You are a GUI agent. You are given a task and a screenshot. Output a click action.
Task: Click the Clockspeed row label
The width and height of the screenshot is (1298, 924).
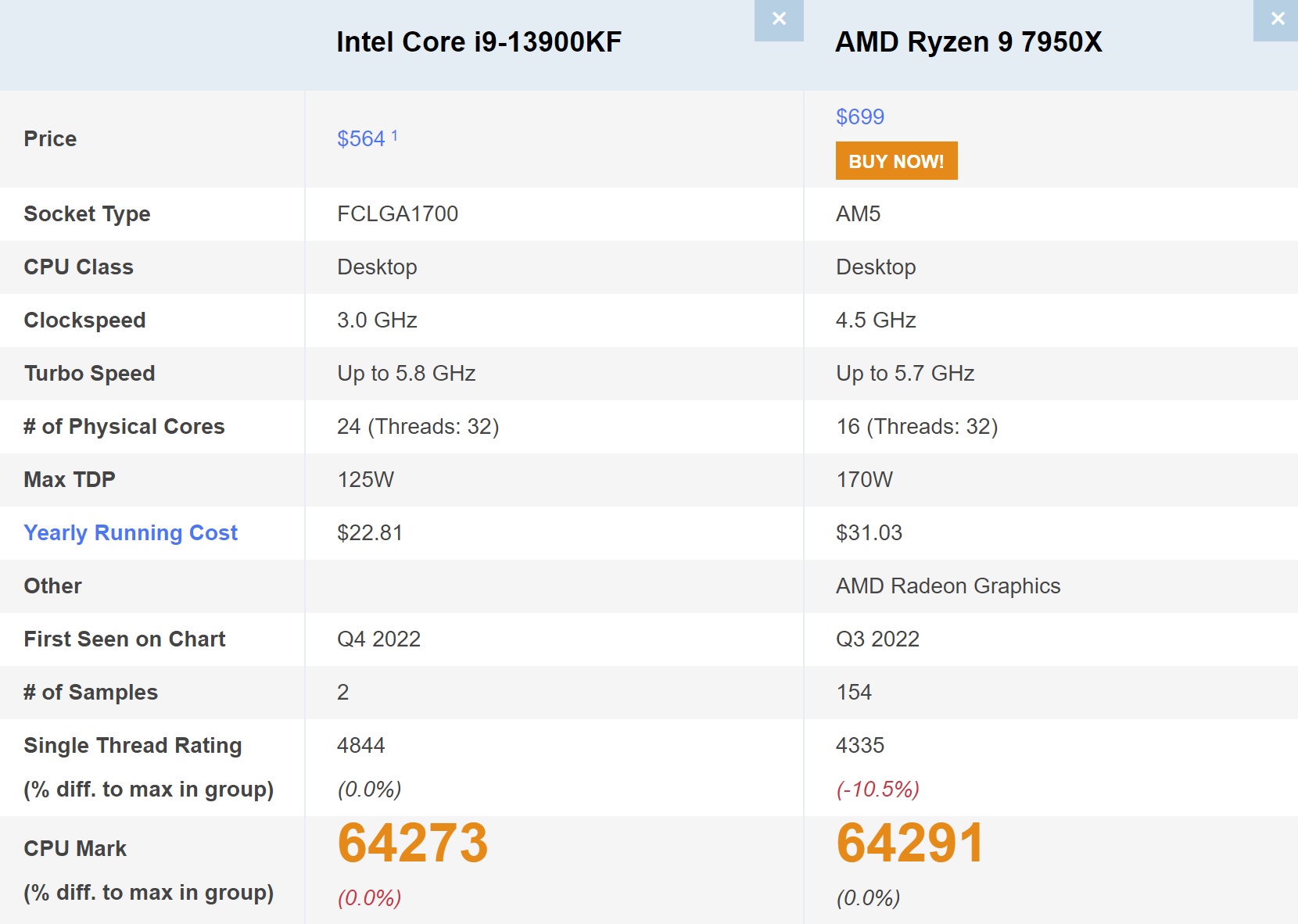[84, 321]
